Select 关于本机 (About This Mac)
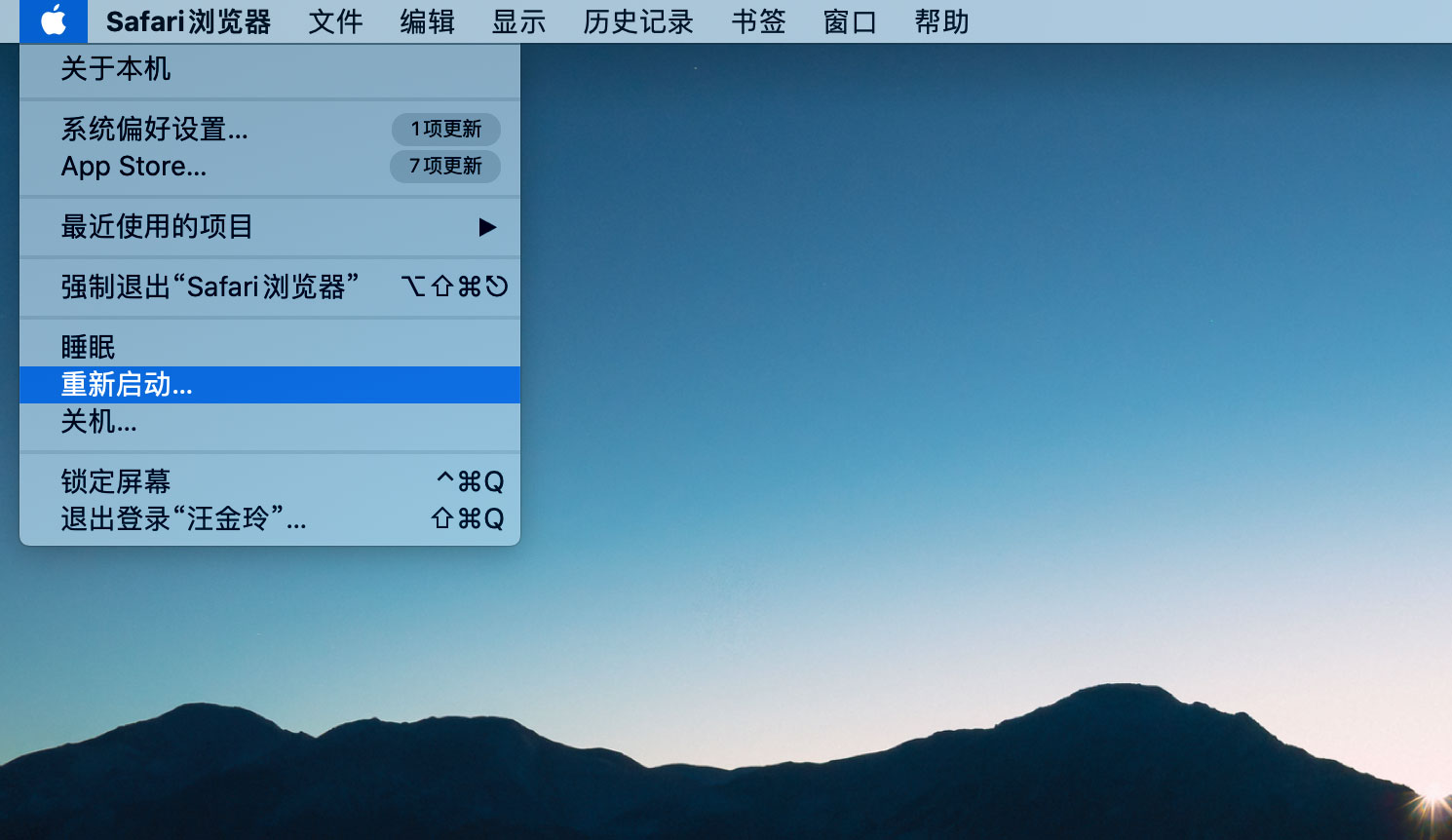The width and height of the screenshot is (1452, 840). [116, 69]
